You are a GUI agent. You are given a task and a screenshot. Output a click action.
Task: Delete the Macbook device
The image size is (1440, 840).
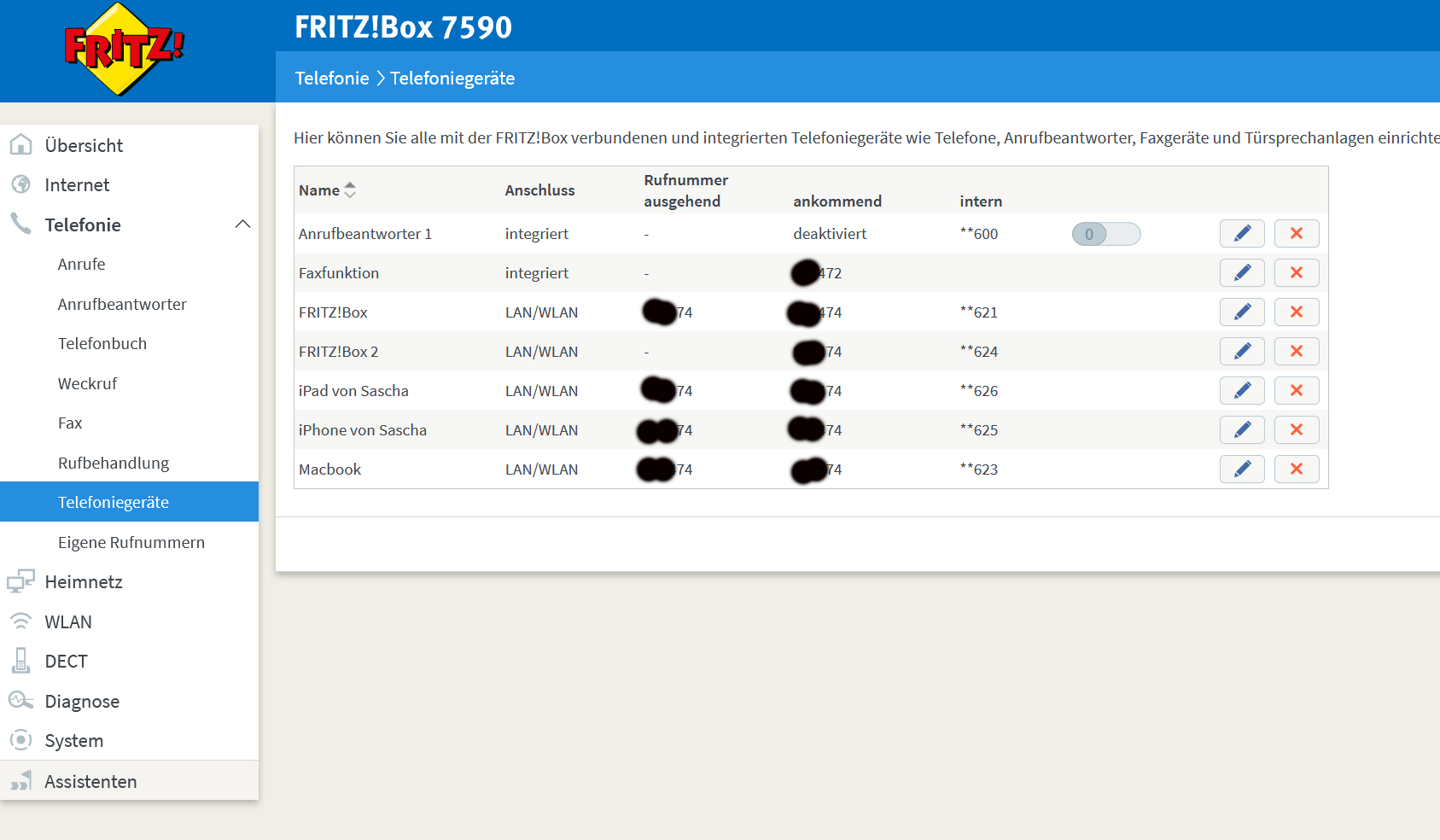tap(1297, 470)
